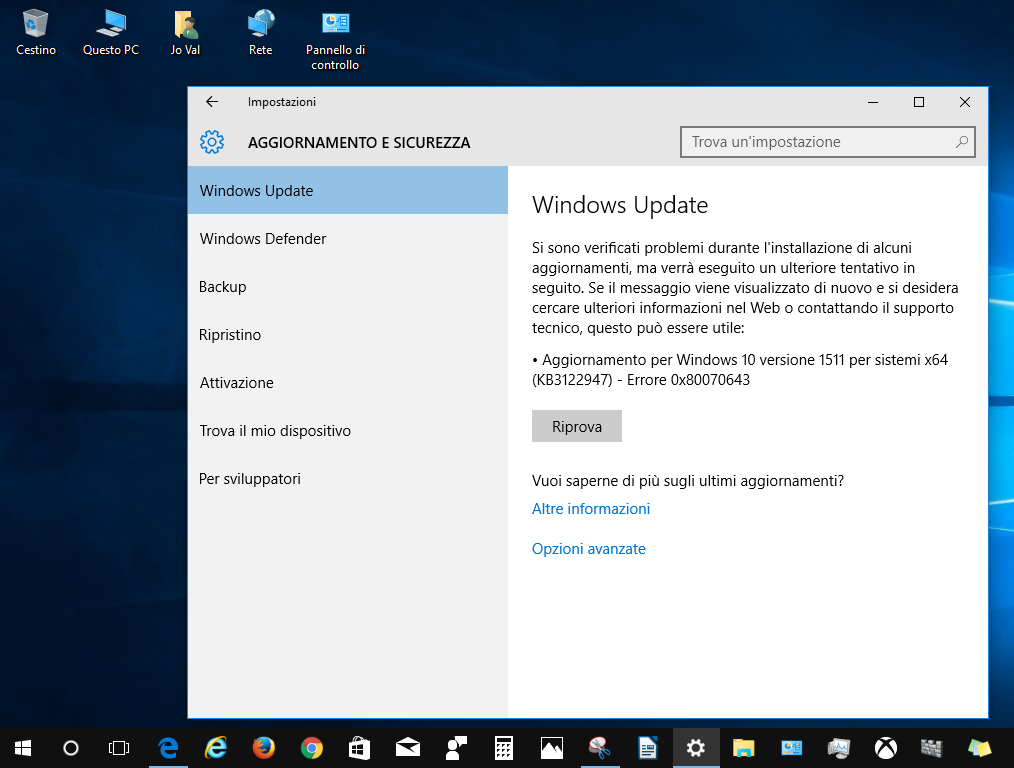Open the Opzioni avanzate link
1014x768 pixels.
[588, 548]
